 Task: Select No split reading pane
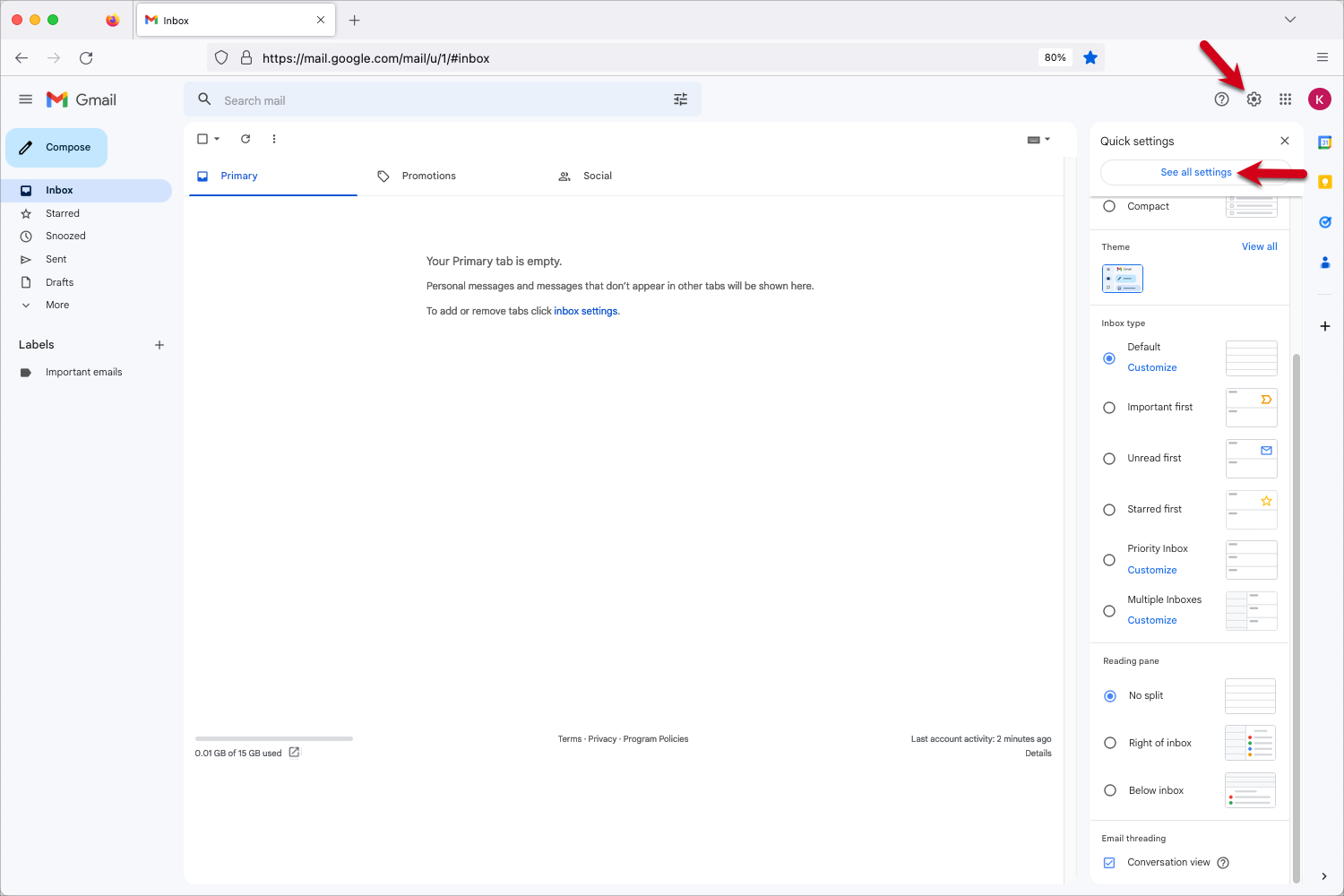tap(1110, 696)
